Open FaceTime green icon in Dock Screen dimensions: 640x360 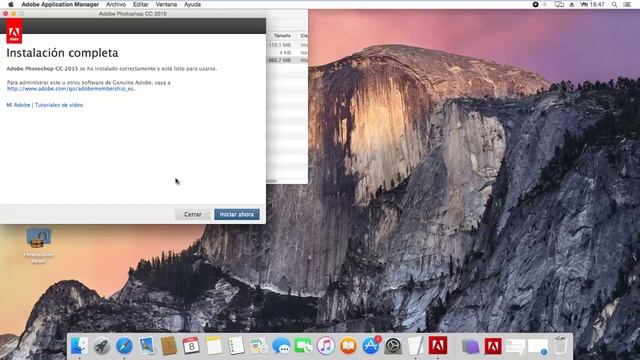(x=303, y=346)
